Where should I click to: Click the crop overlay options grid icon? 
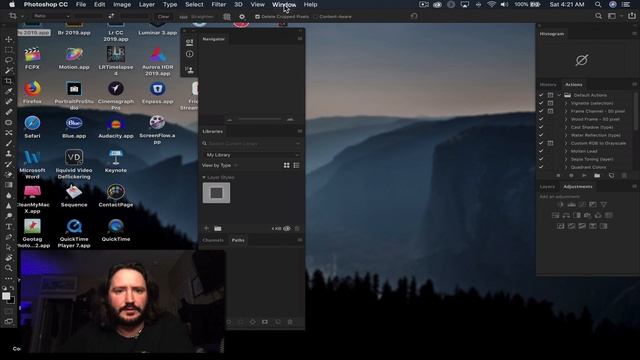(227, 17)
